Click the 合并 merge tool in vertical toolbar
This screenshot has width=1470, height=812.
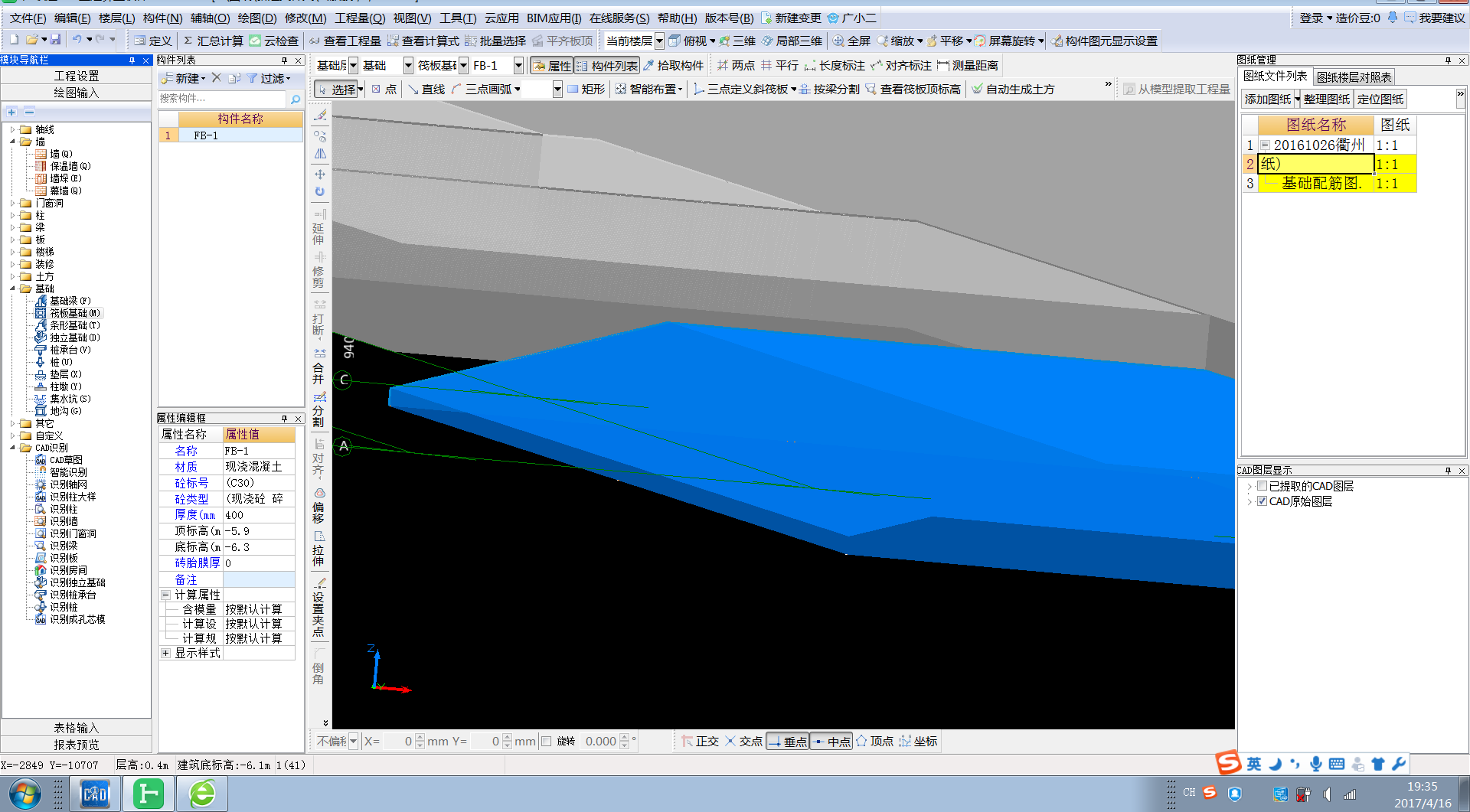pos(319,367)
